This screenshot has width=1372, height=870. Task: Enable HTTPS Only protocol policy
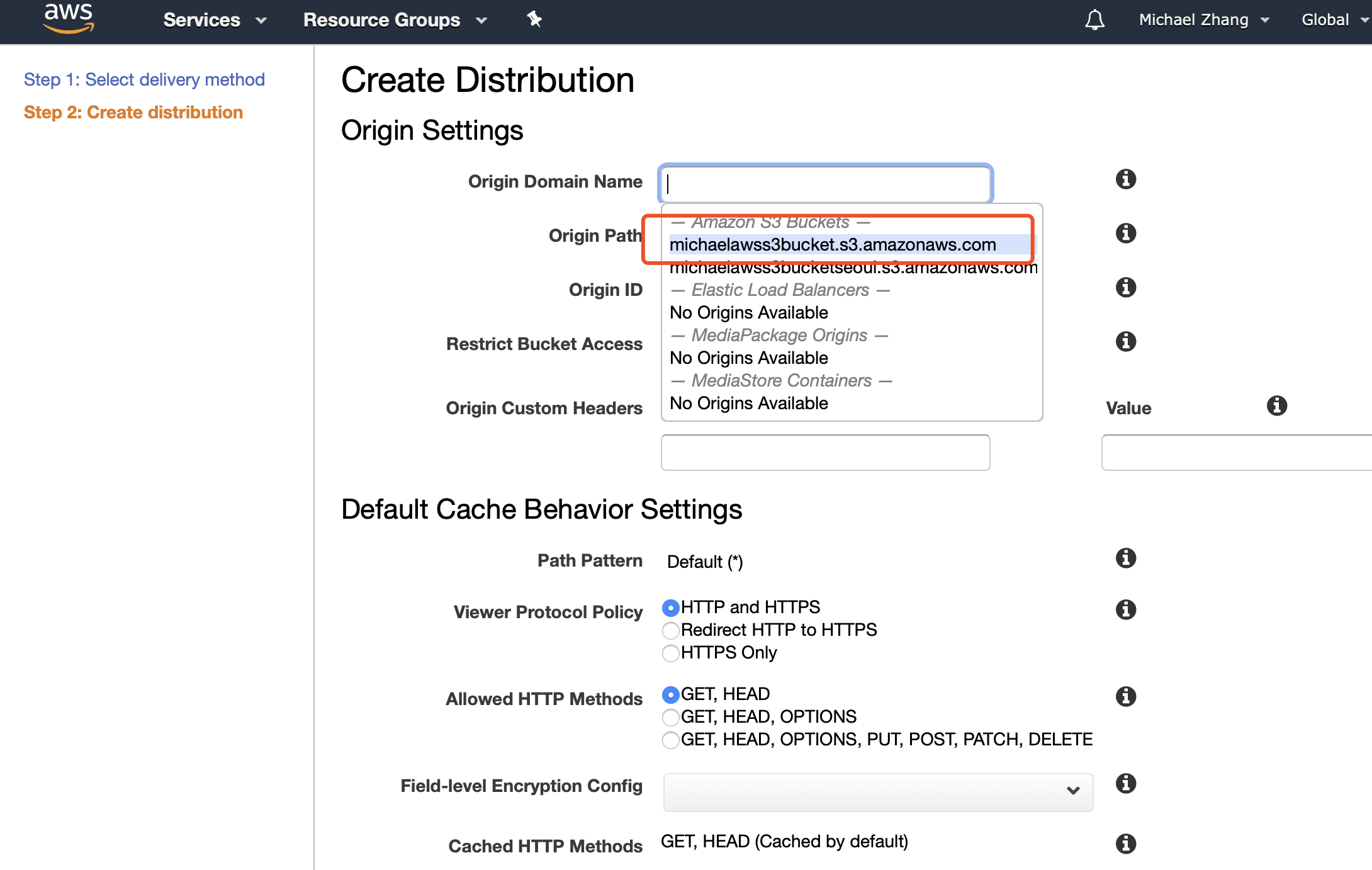[670, 653]
